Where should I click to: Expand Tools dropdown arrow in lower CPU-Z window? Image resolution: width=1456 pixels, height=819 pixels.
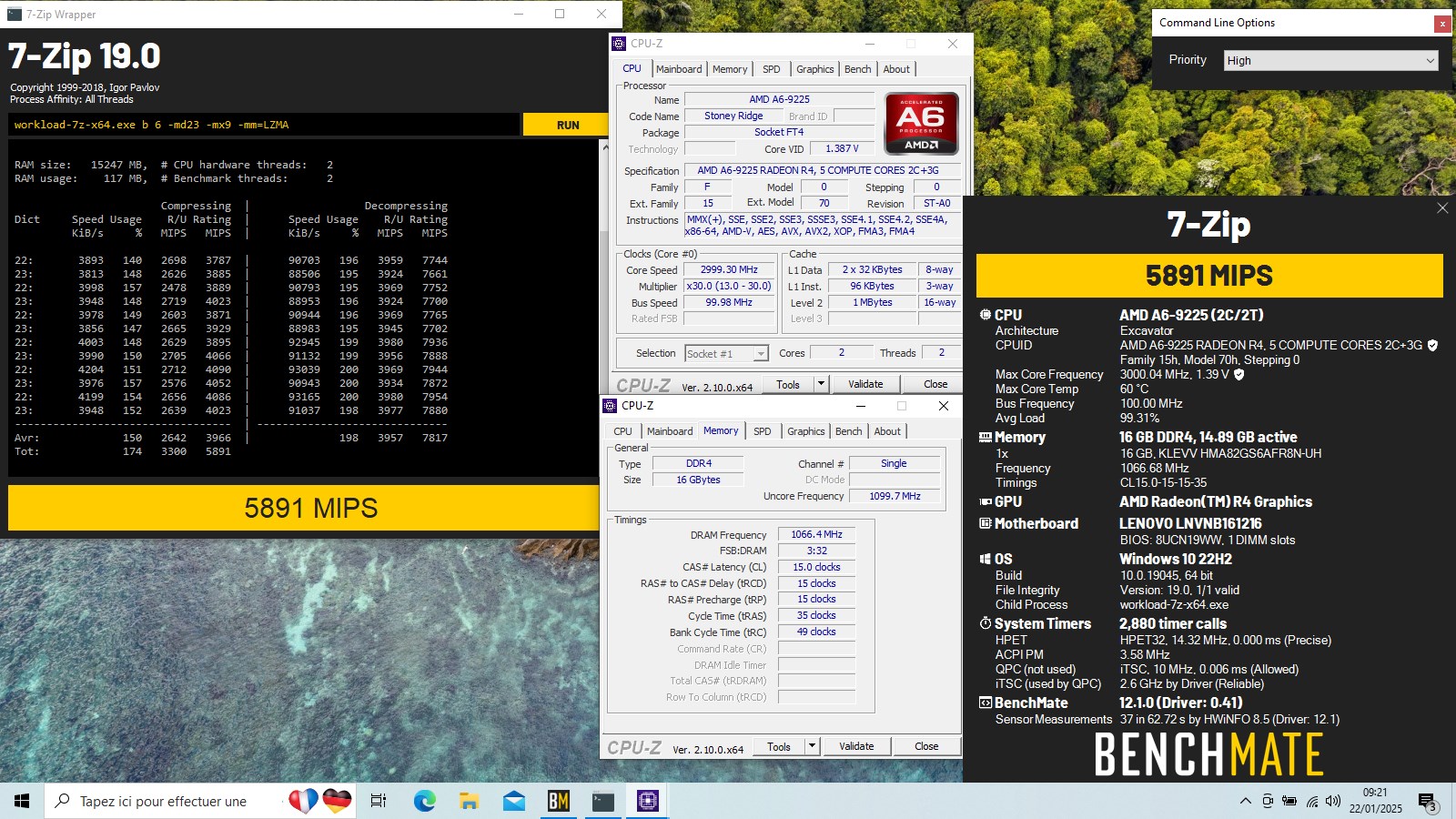click(x=812, y=747)
